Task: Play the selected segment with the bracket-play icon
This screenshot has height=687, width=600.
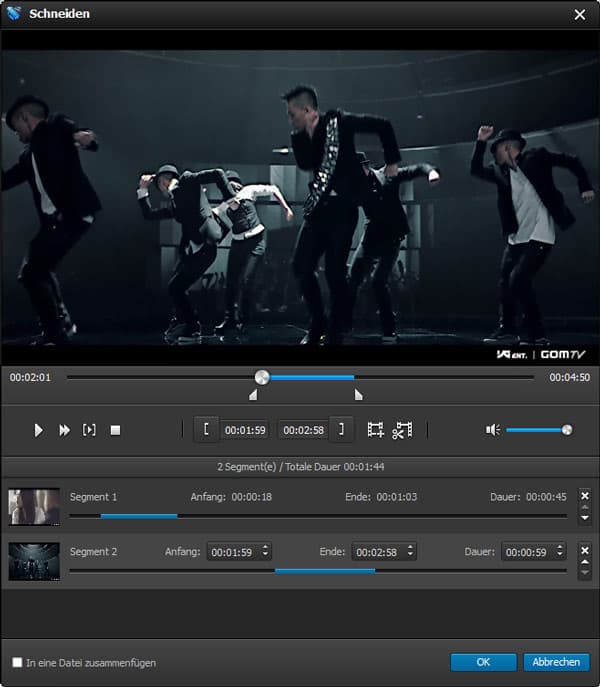Action: (x=89, y=430)
